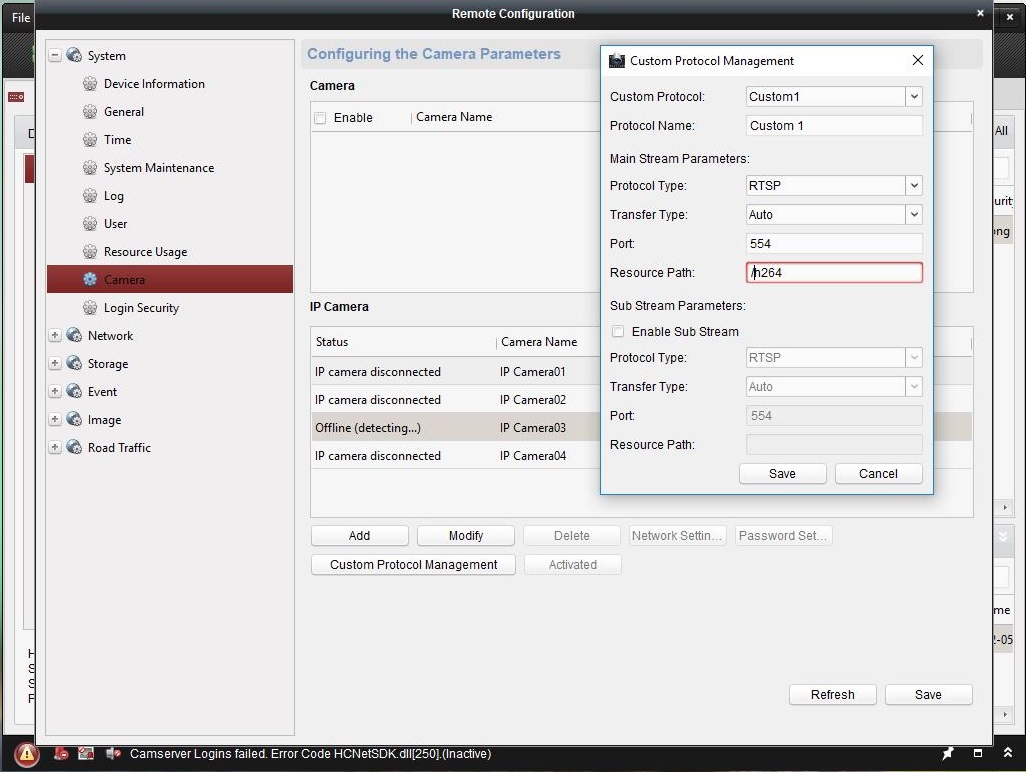This screenshot has width=1026, height=772.
Task: Click the camera icon in Custom Protocol Management title
Action: (x=617, y=61)
